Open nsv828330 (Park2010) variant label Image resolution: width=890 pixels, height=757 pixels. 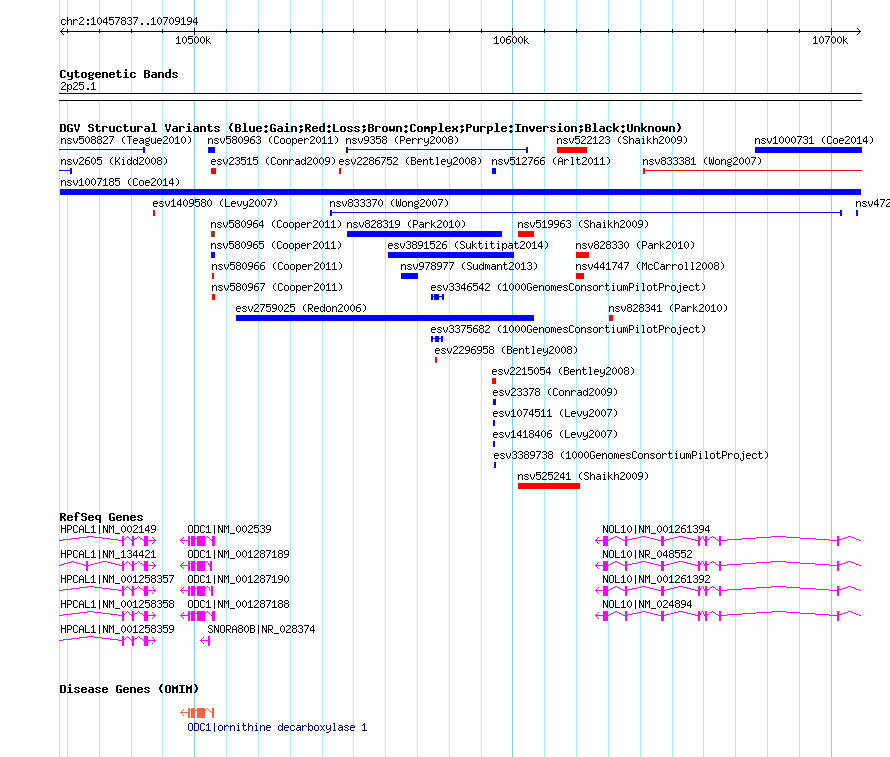[635, 245]
